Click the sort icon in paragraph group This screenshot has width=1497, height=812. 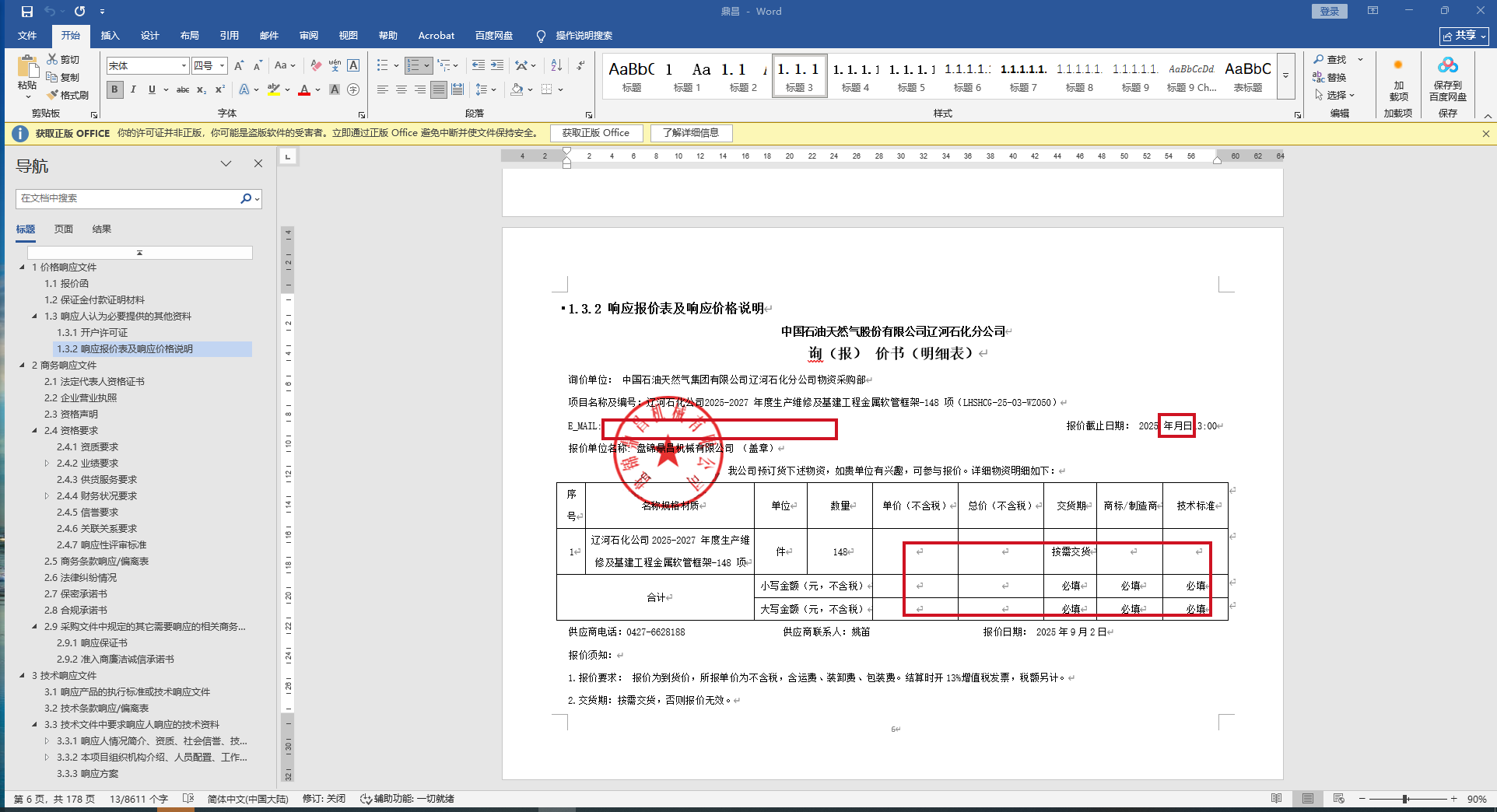tap(556, 65)
